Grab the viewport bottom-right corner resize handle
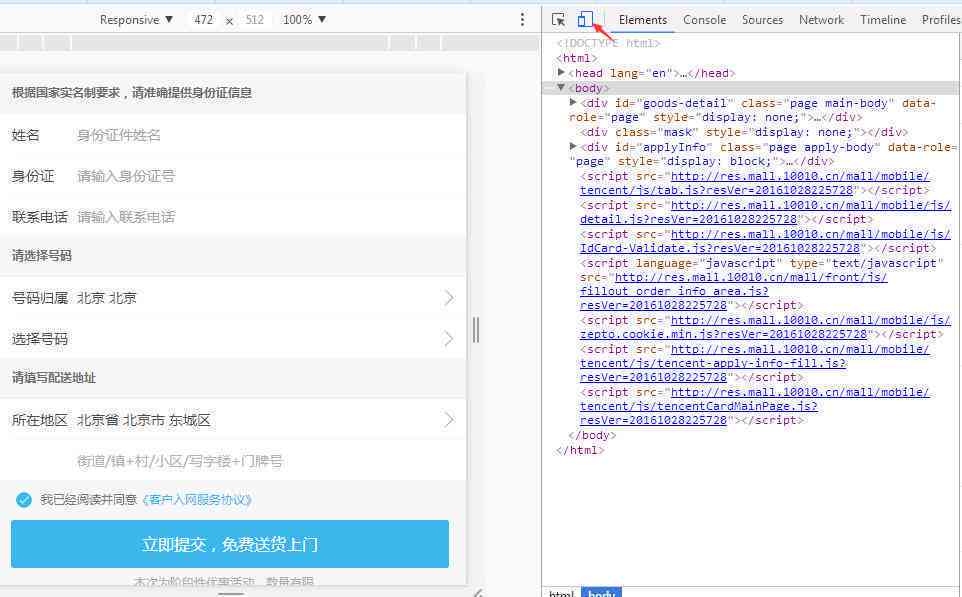Screen dimensions: 962x597 tap(478, 592)
